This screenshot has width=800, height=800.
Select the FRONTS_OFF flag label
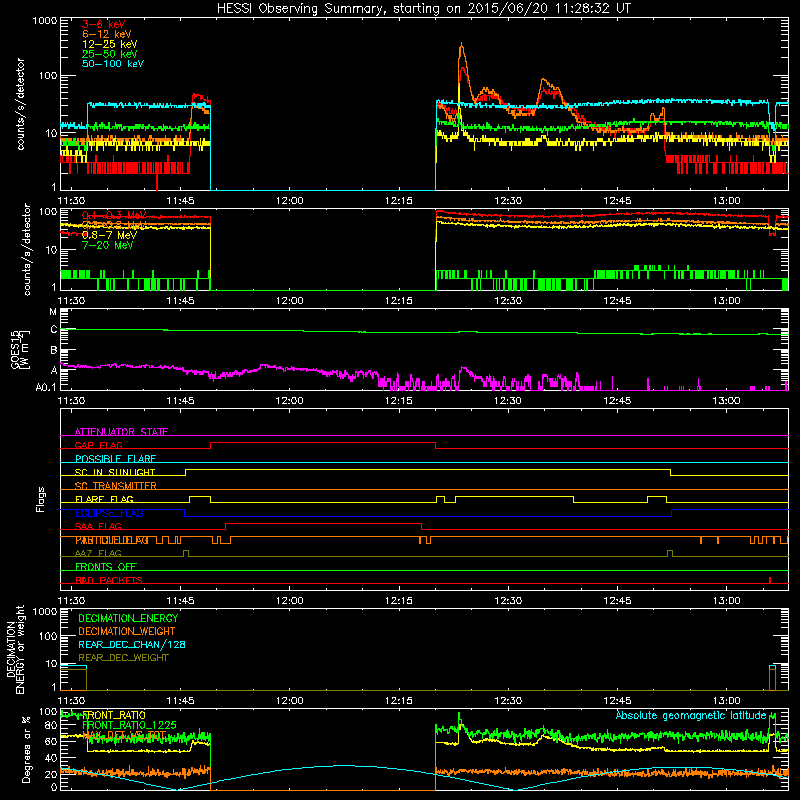pos(106,566)
